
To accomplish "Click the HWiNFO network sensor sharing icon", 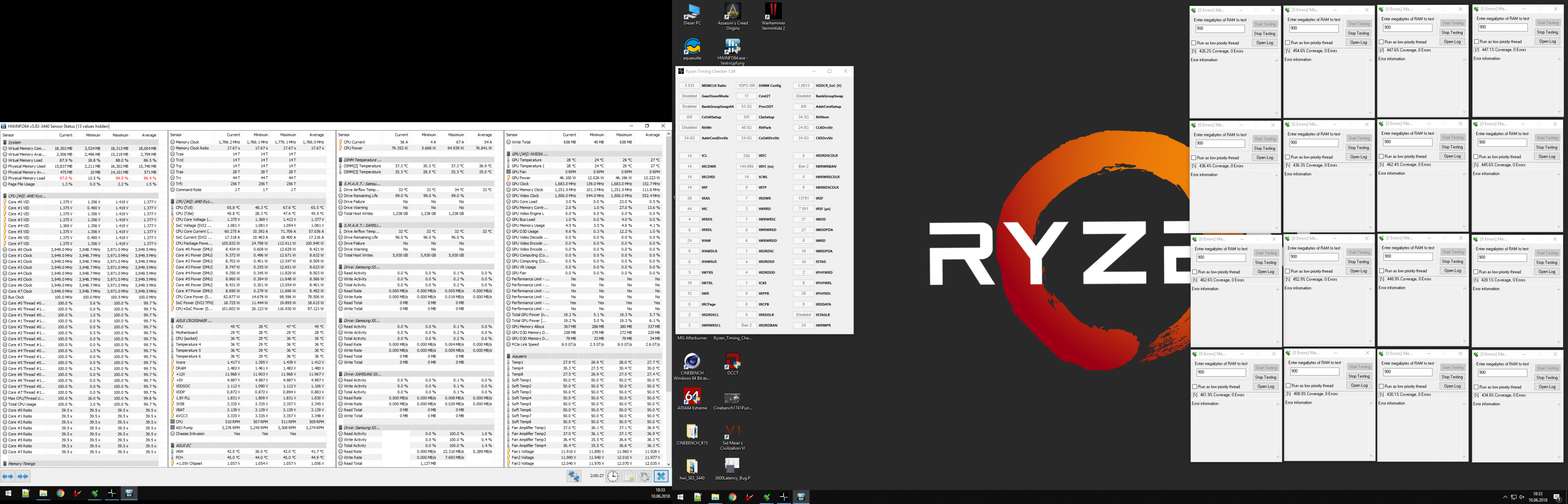I will (x=573, y=477).
